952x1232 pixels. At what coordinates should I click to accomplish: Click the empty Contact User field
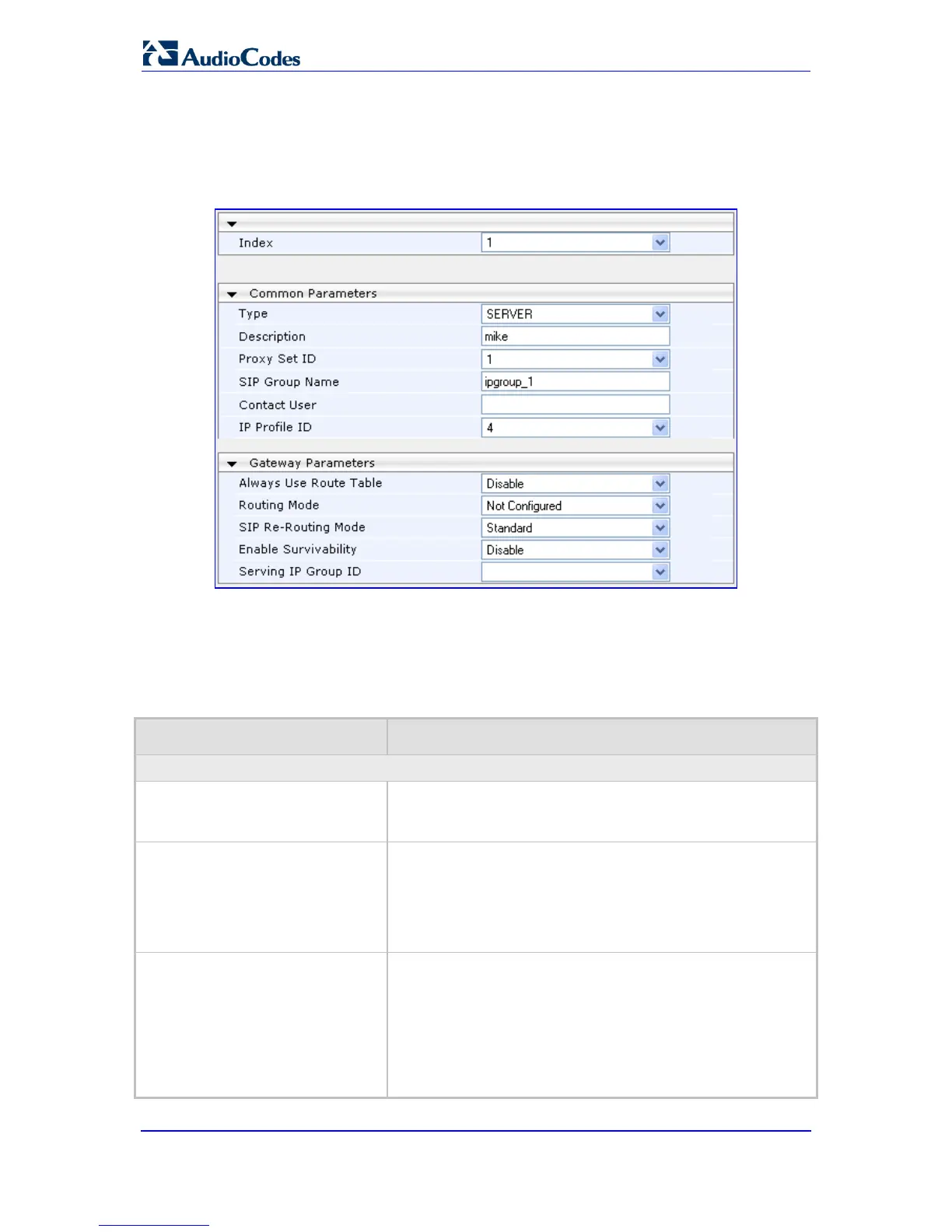tap(575, 404)
